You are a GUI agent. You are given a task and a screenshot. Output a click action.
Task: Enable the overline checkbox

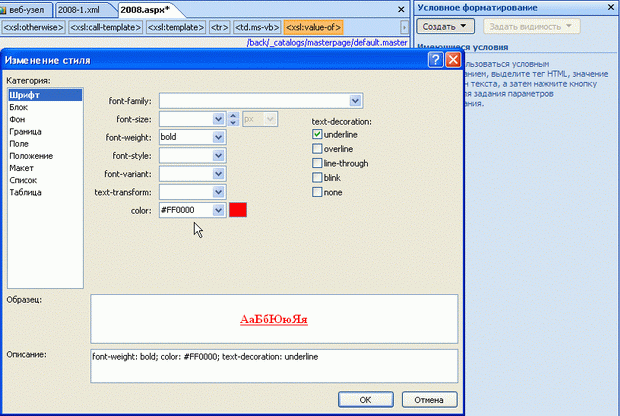318,148
